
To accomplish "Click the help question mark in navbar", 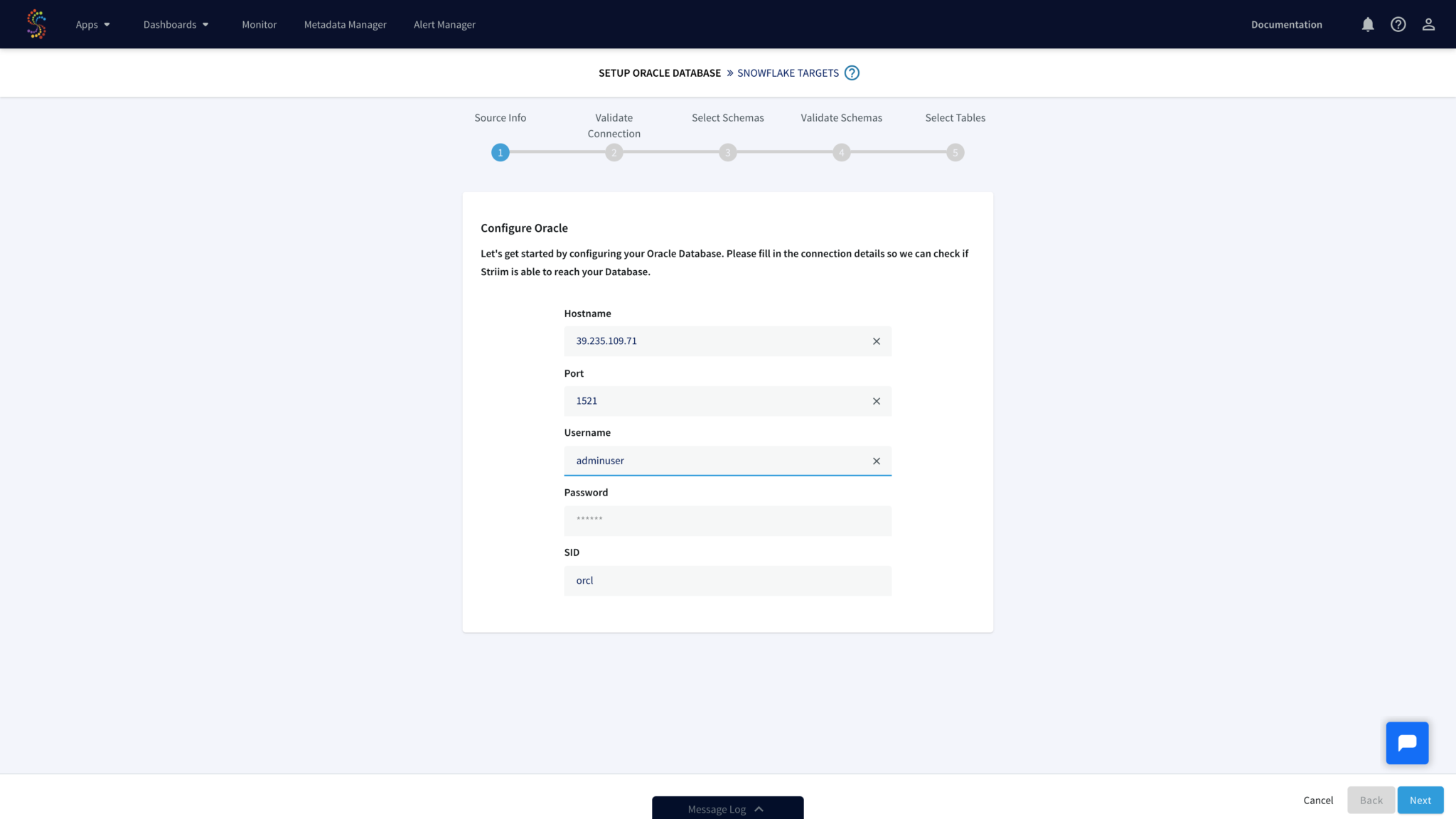I will pos(1398,24).
